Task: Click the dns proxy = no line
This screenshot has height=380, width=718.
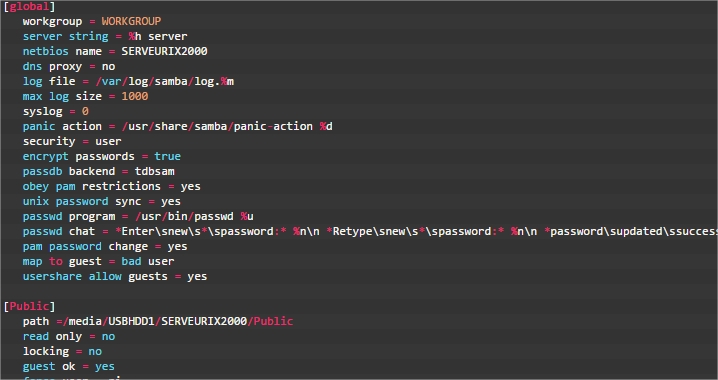Action: coord(69,66)
